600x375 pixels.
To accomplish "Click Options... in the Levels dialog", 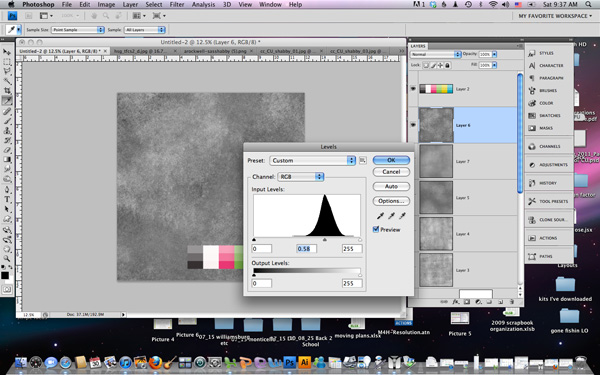I will pyautogui.click(x=391, y=201).
